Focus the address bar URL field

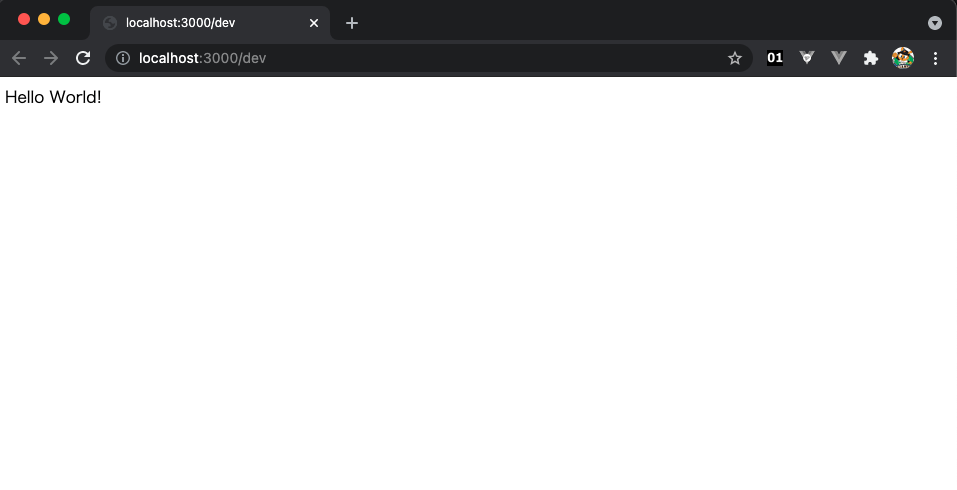tap(428, 58)
